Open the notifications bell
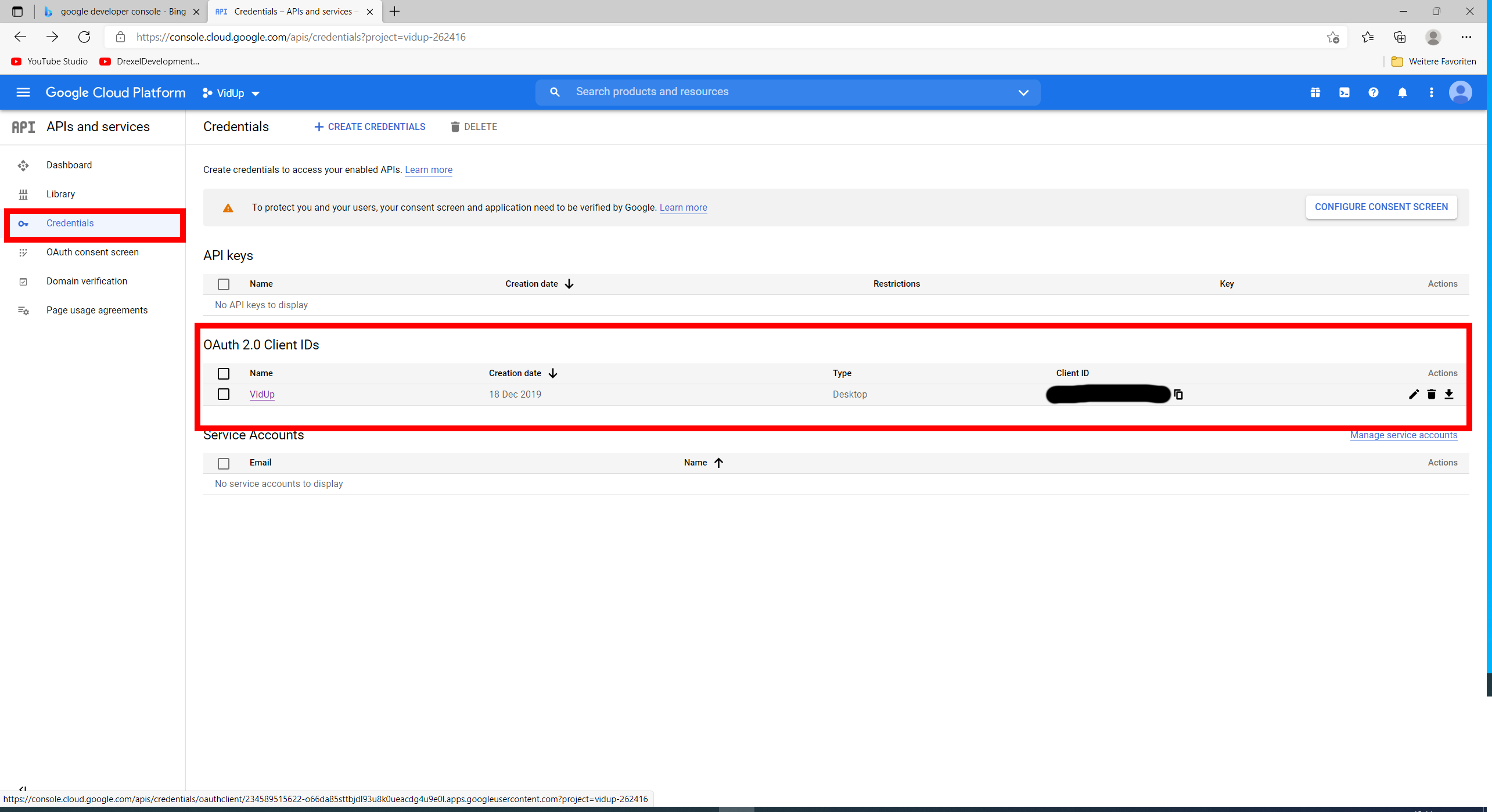The image size is (1492, 812). pyautogui.click(x=1403, y=92)
